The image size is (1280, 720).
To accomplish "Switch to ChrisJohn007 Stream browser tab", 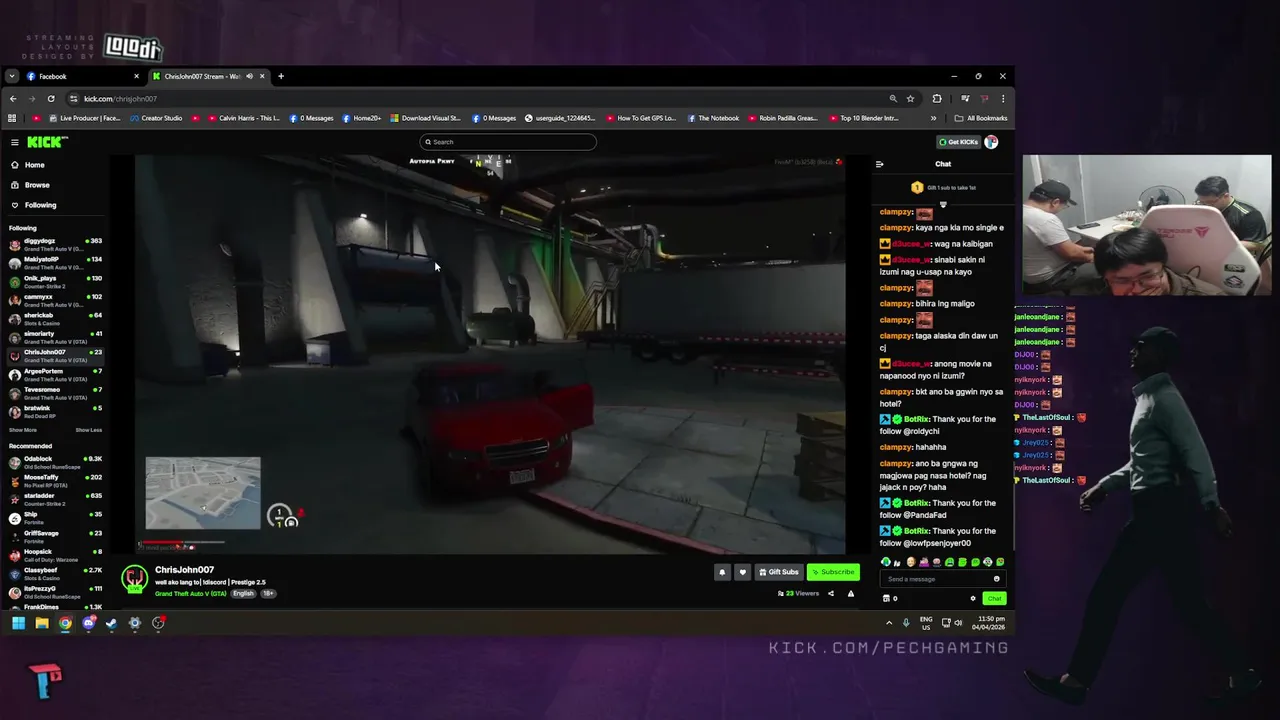I will (x=202, y=76).
